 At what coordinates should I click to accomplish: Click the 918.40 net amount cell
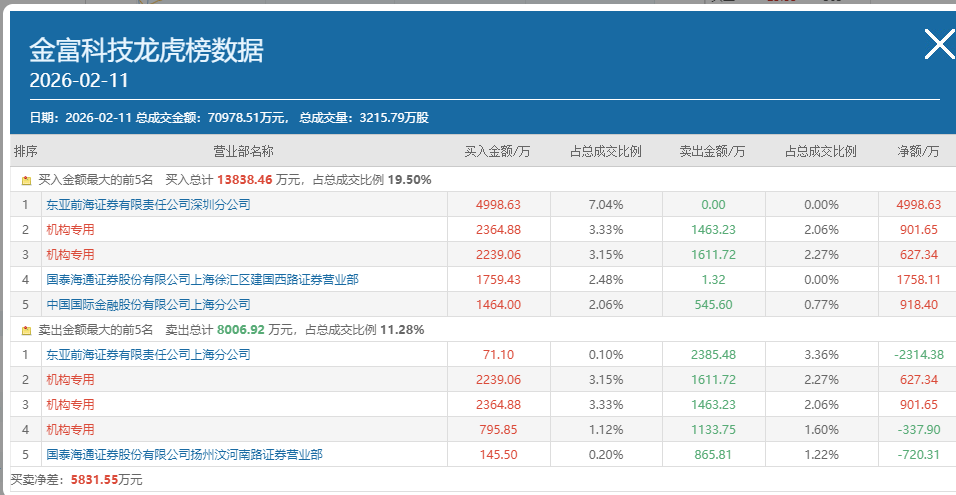tap(919, 305)
